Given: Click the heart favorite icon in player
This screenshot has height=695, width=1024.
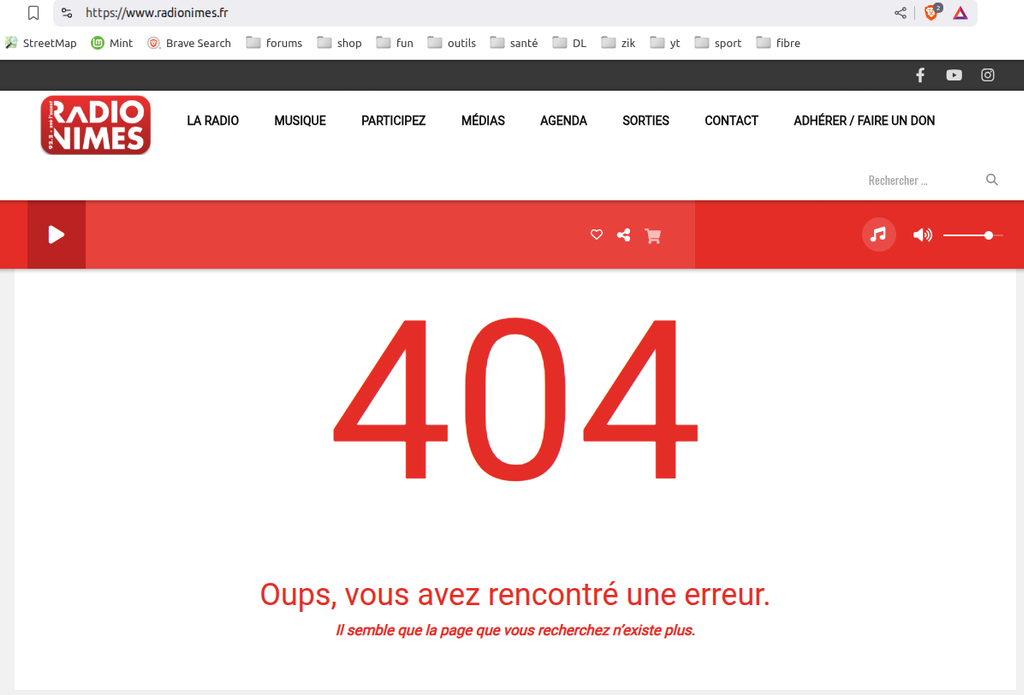Looking at the screenshot, I should pos(597,235).
